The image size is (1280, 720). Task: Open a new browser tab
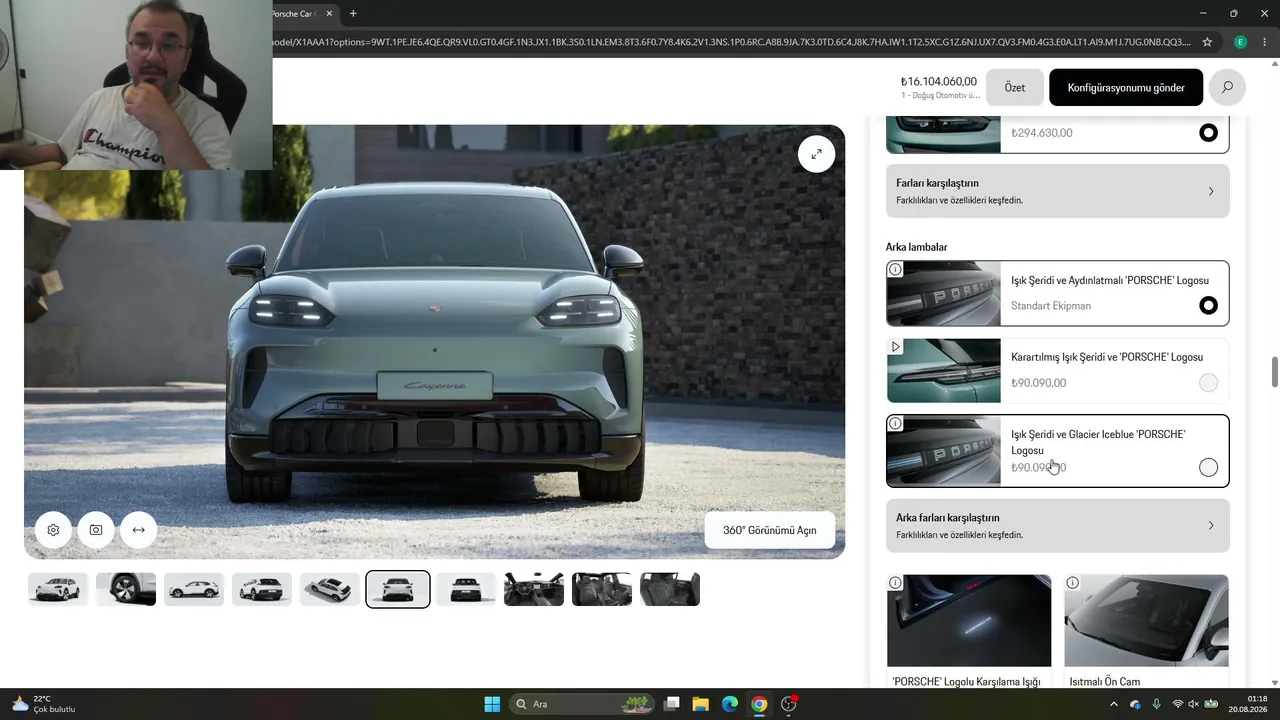click(353, 14)
